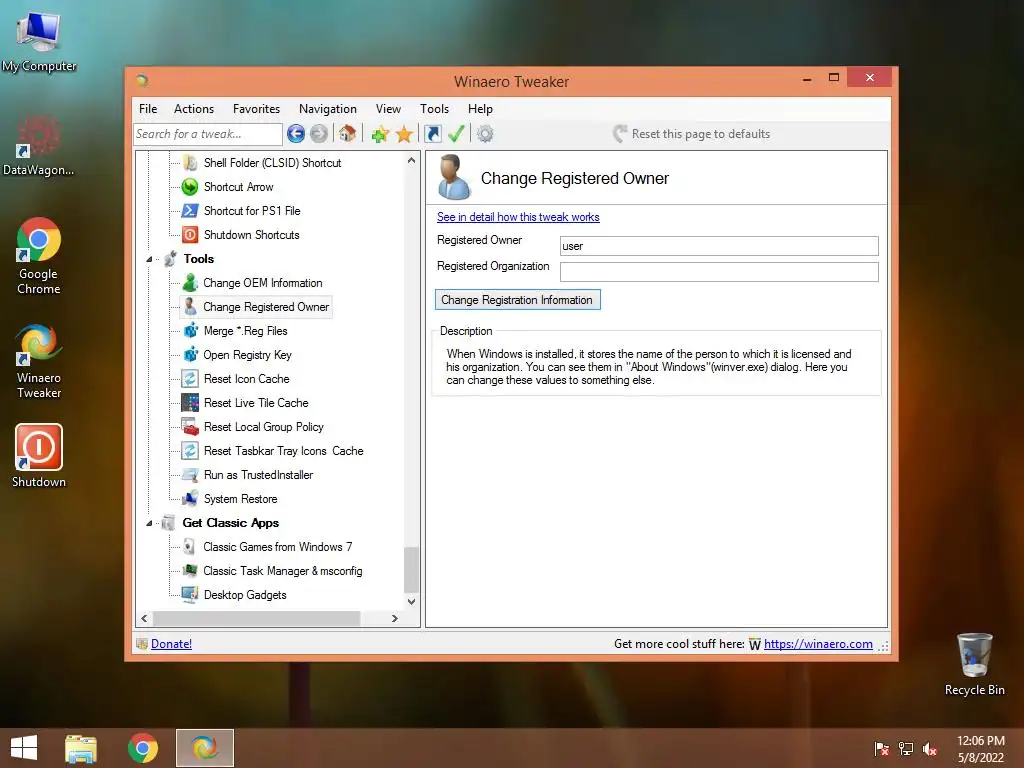Open the File menu

pos(148,109)
